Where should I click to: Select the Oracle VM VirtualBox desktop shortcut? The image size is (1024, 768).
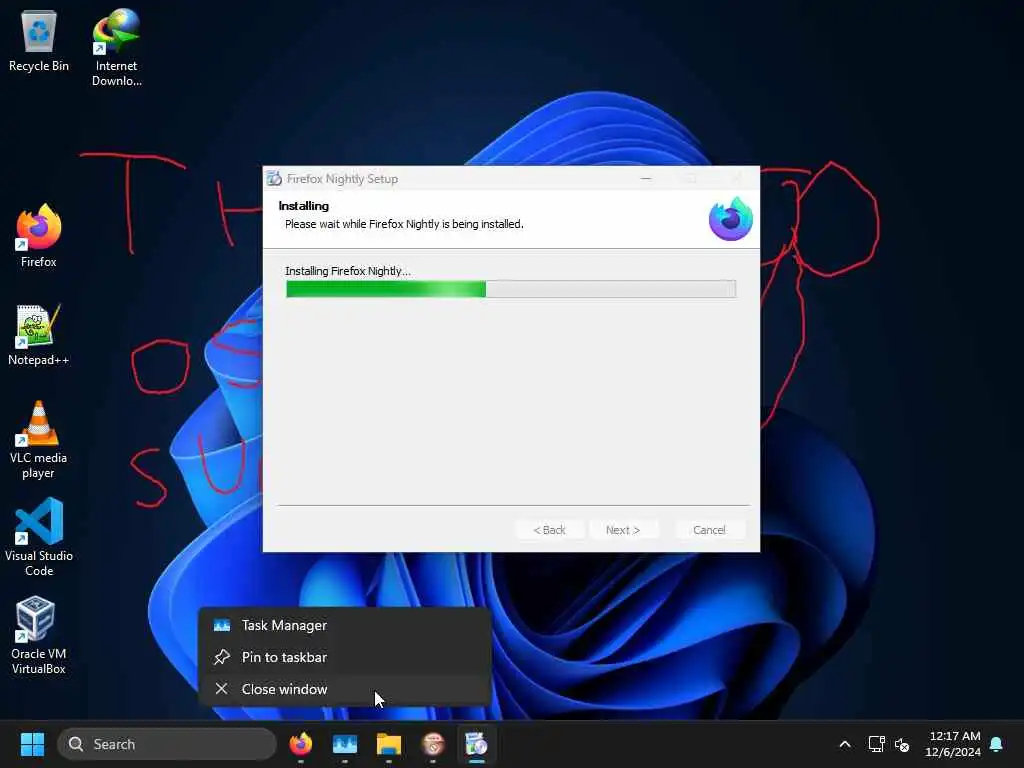point(39,635)
